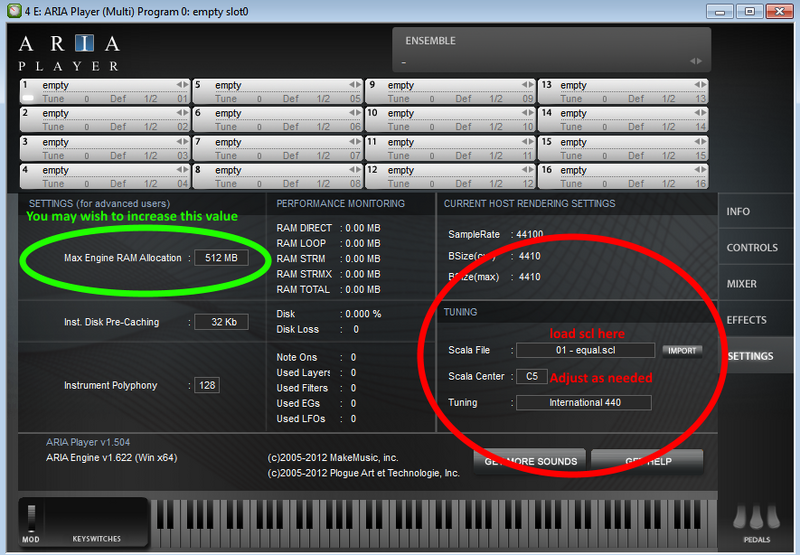Click the GET HELP button
This screenshot has height=555, width=800.
pyautogui.click(x=647, y=461)
